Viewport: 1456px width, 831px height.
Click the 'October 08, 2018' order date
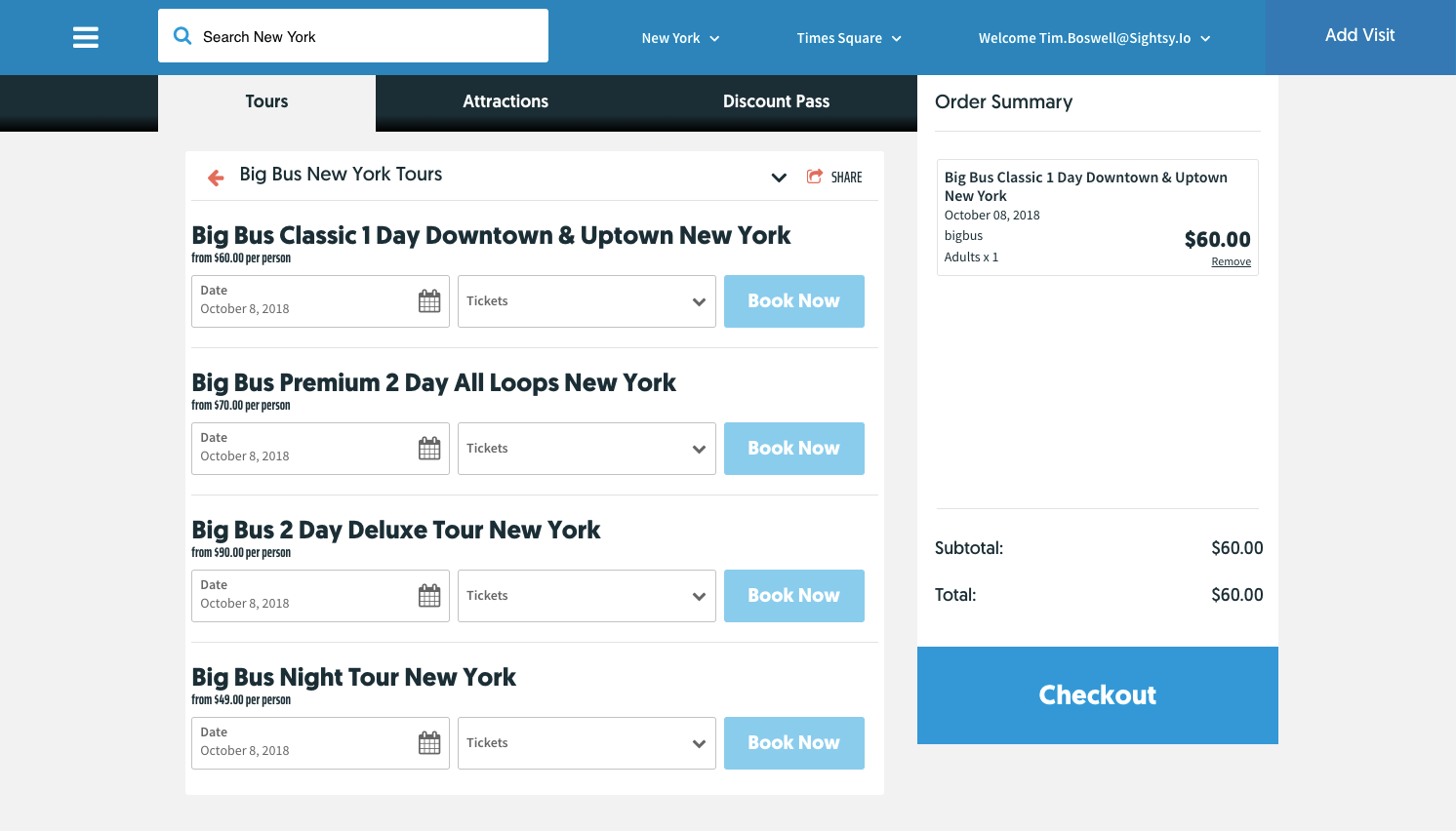[x=991, y=216]
